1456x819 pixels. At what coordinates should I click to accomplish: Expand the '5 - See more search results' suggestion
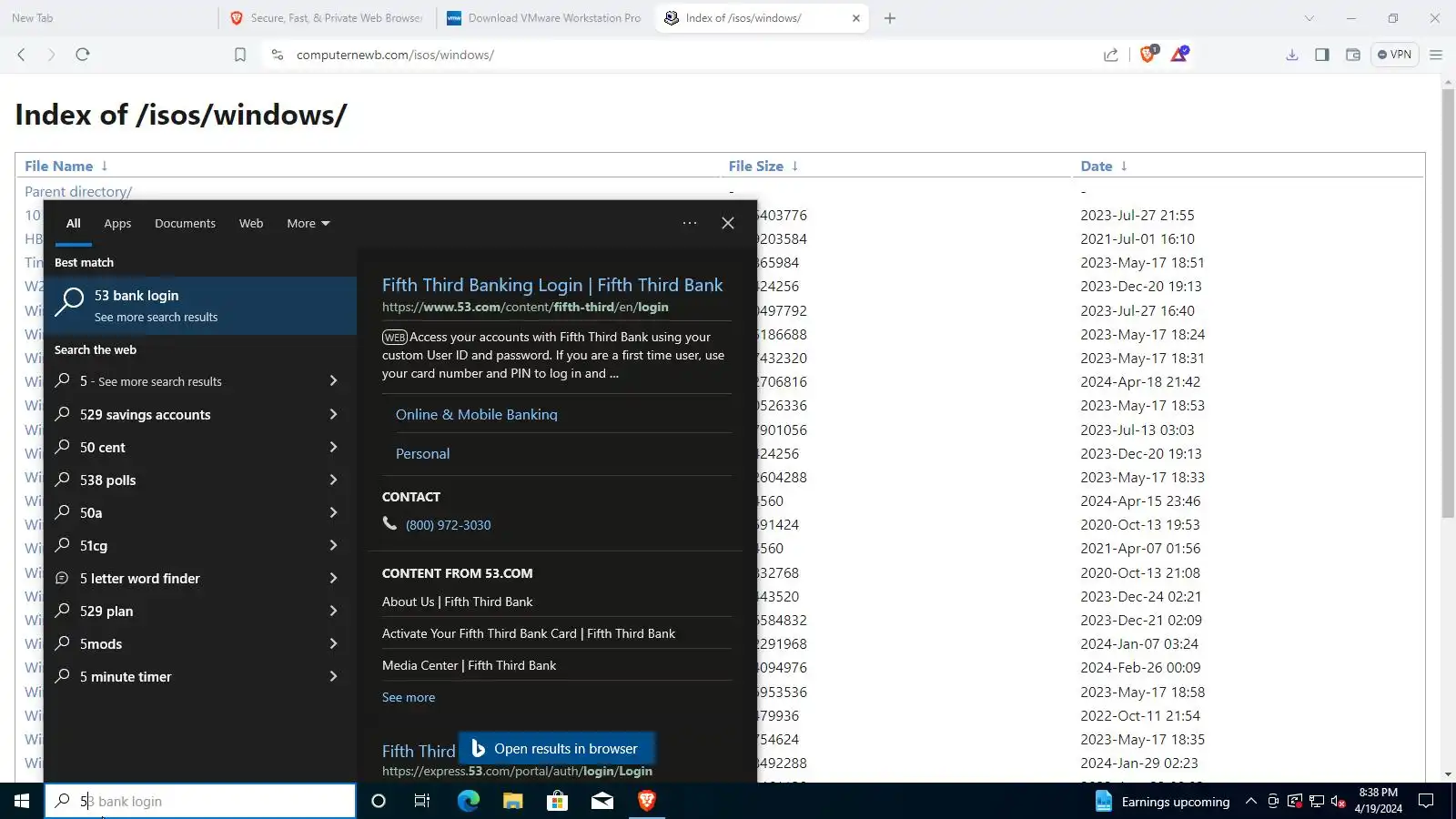[x=333, y=381]
